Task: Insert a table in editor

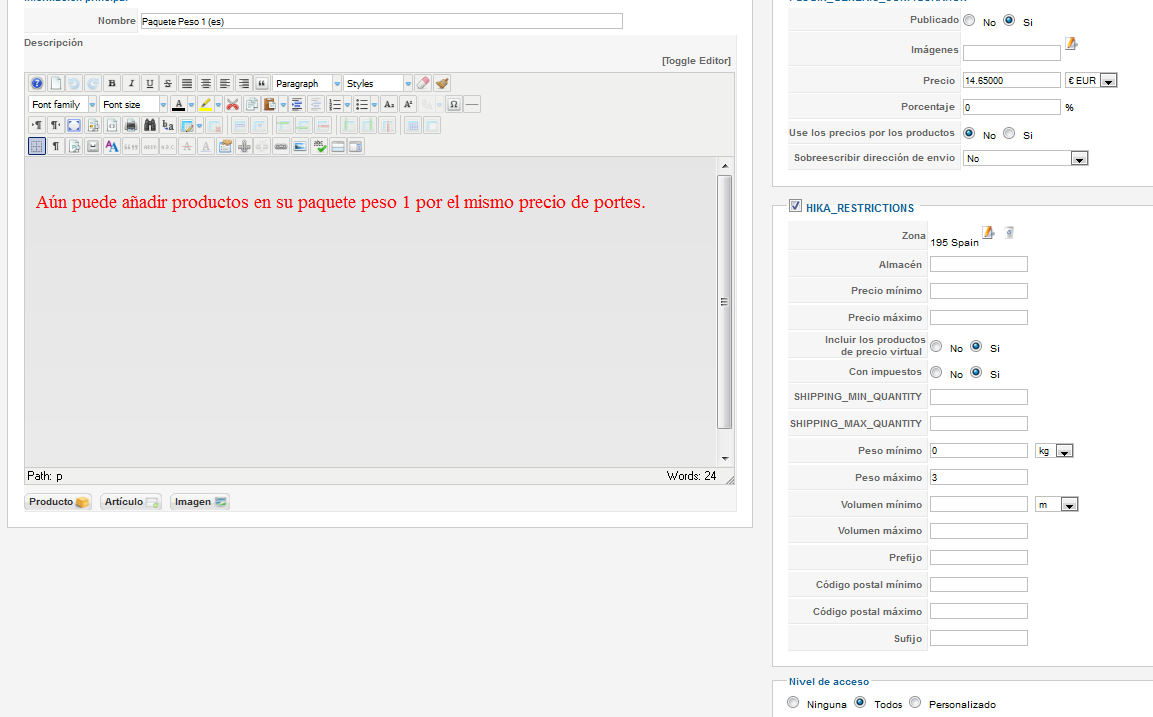Action: pyautogui.click(x=187, y=125)
